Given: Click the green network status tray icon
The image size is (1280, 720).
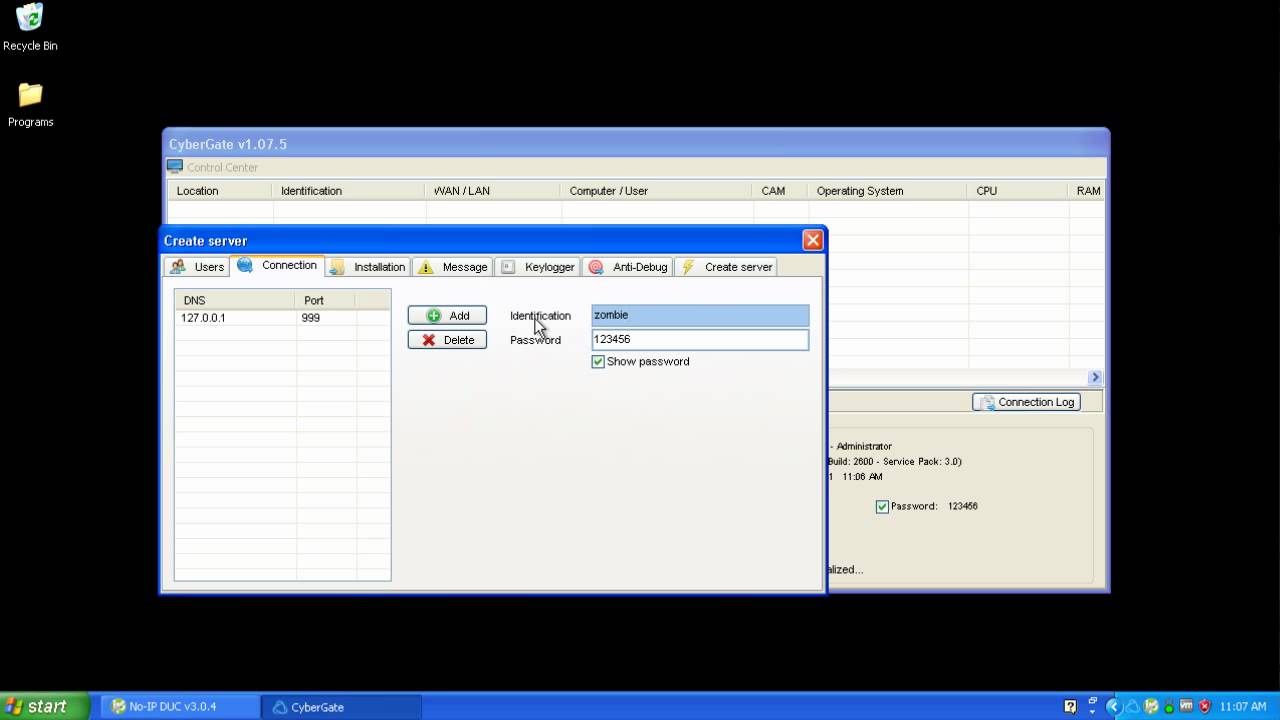Looking at the screenshot, I should coord(1169,708).
